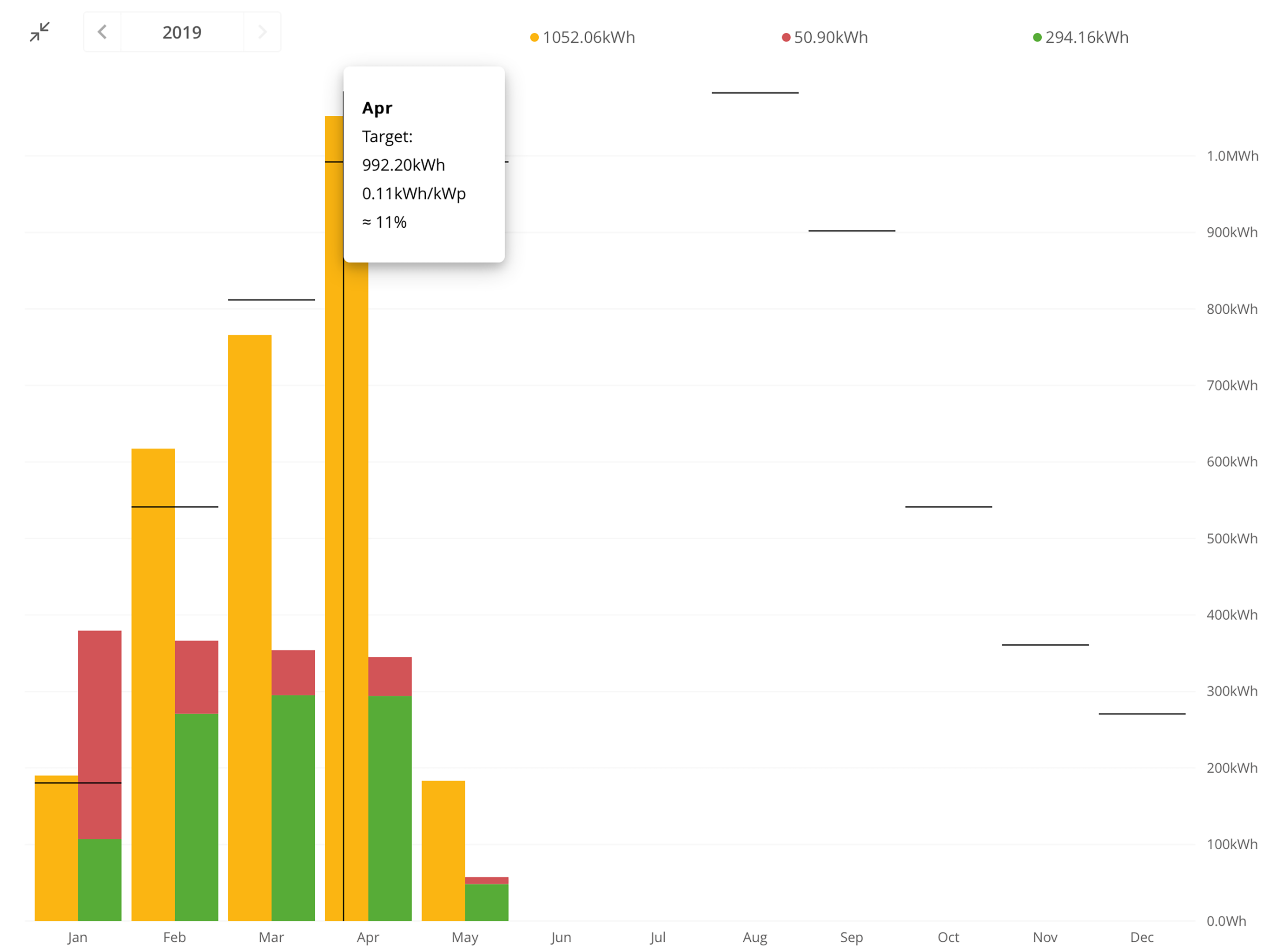The height and width of the screenshot is (952, 1270).
Task: Toggle the green 294.16kWh legend series
Action: point(1086,37)
